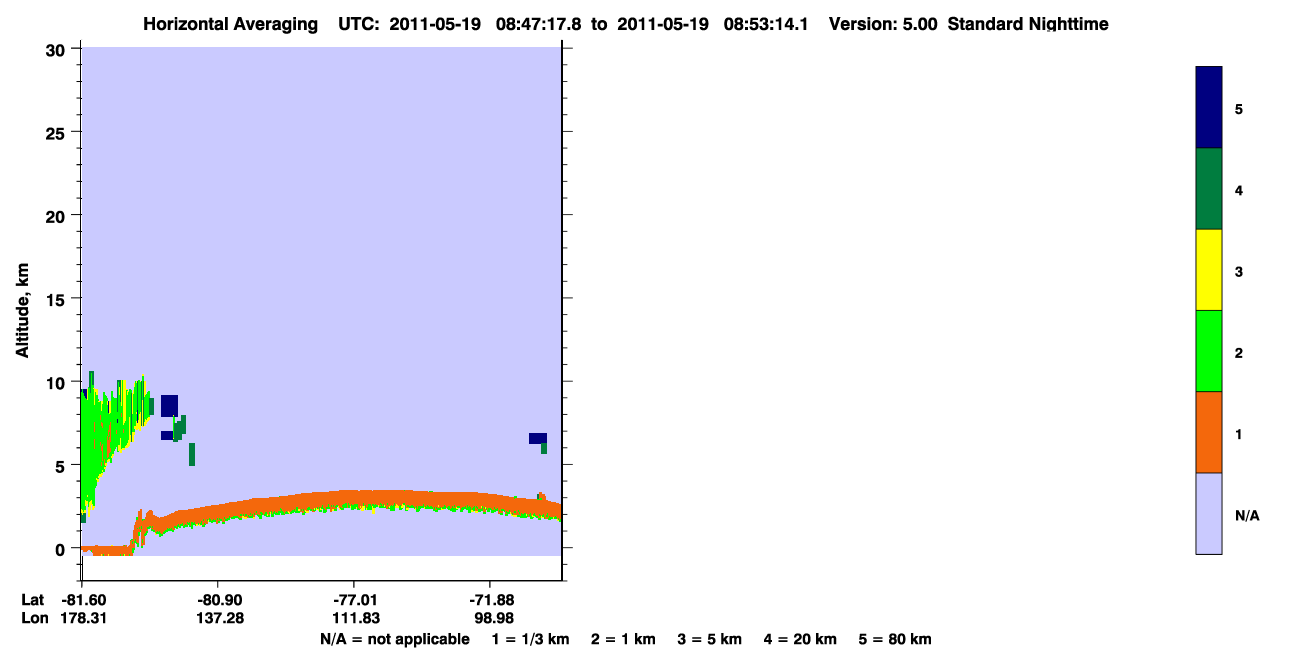The height and width of the screenshot is (667, 1300).
Task: Click the colorbar label 'N/A'
Action: 1247,516
